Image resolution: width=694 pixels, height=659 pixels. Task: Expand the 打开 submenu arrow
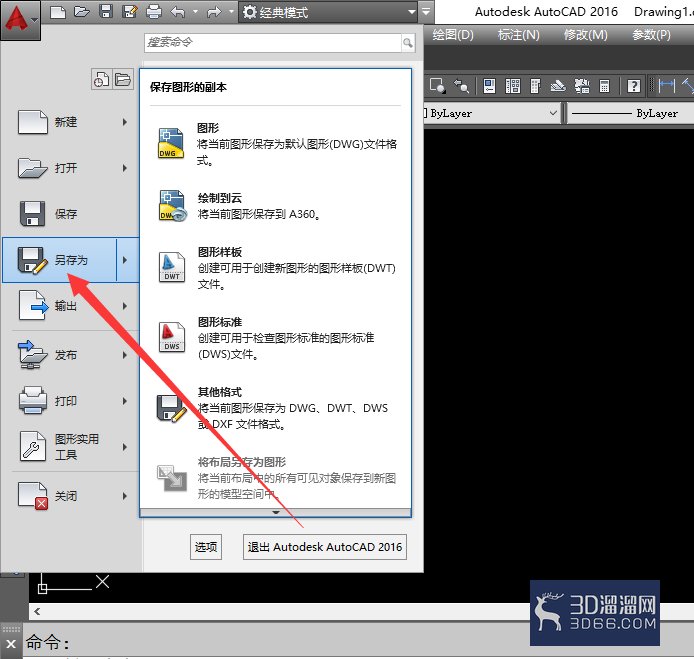[x=125, y=168]
